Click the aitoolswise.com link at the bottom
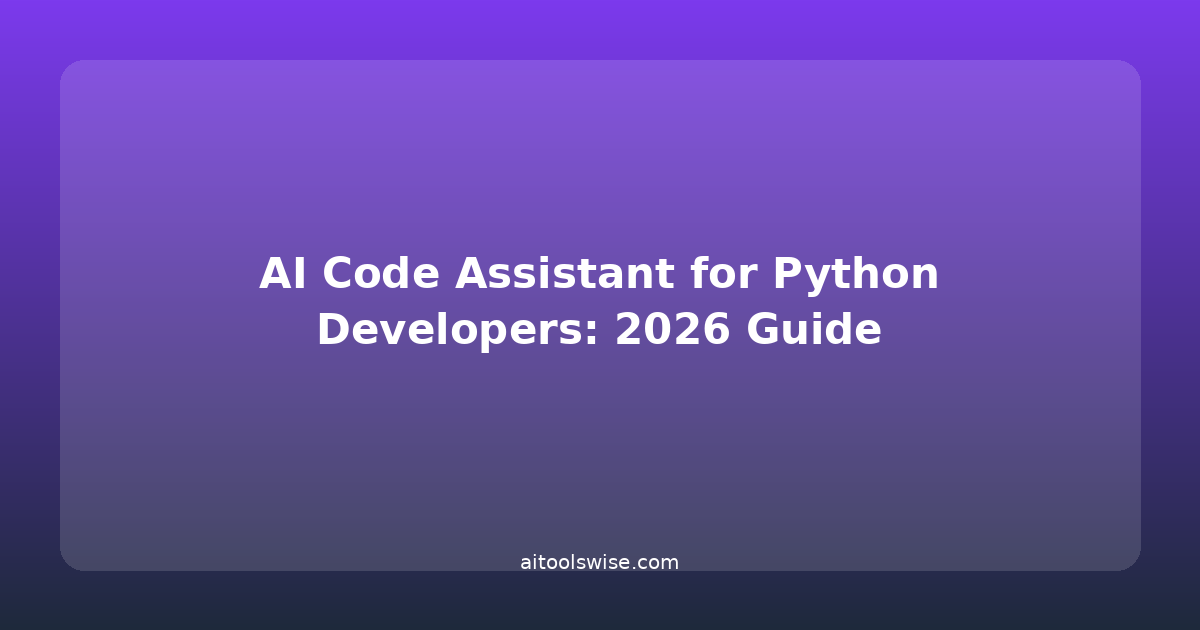 599,563
